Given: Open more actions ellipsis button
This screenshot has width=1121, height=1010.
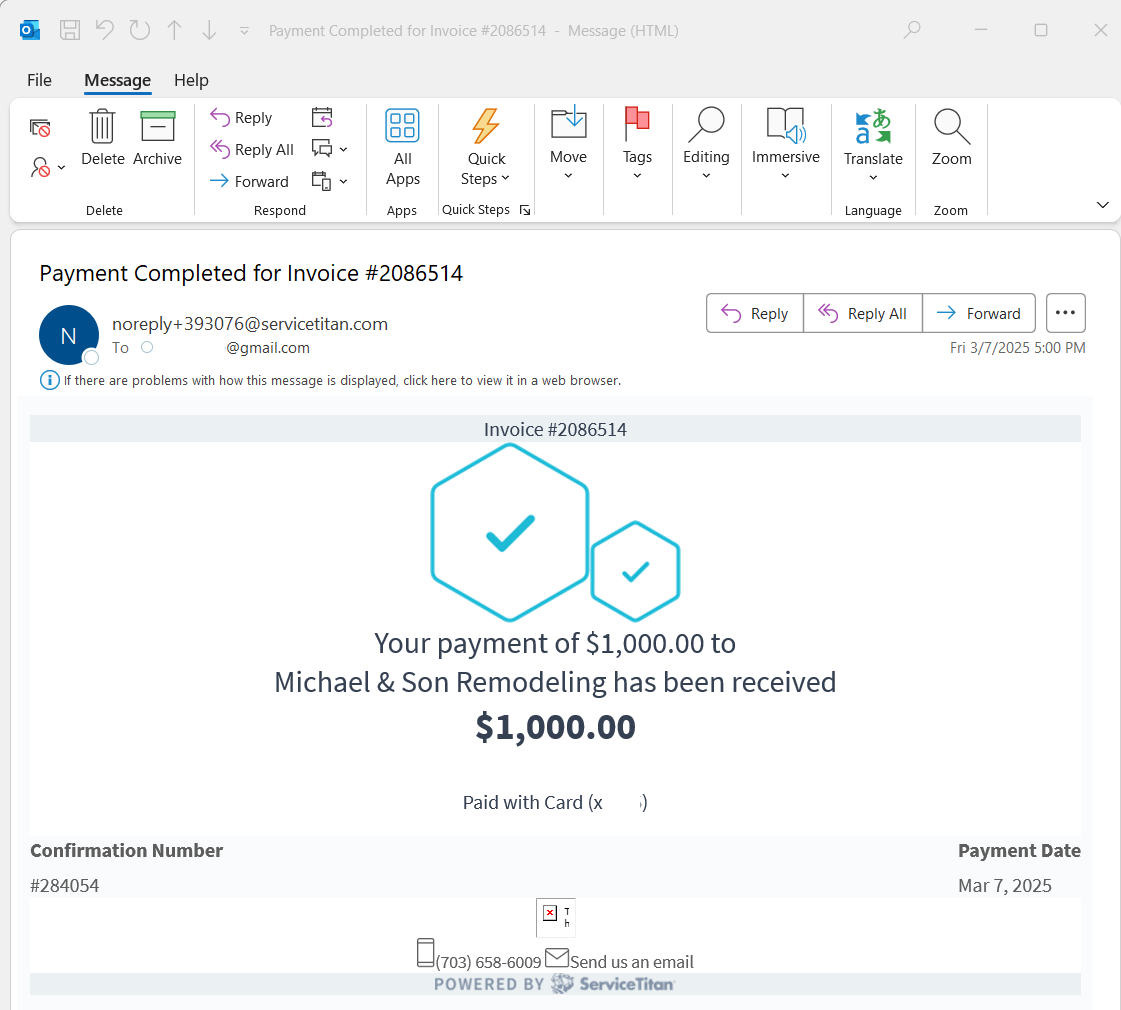Looking at the screenshot, I should (1065, 313).
